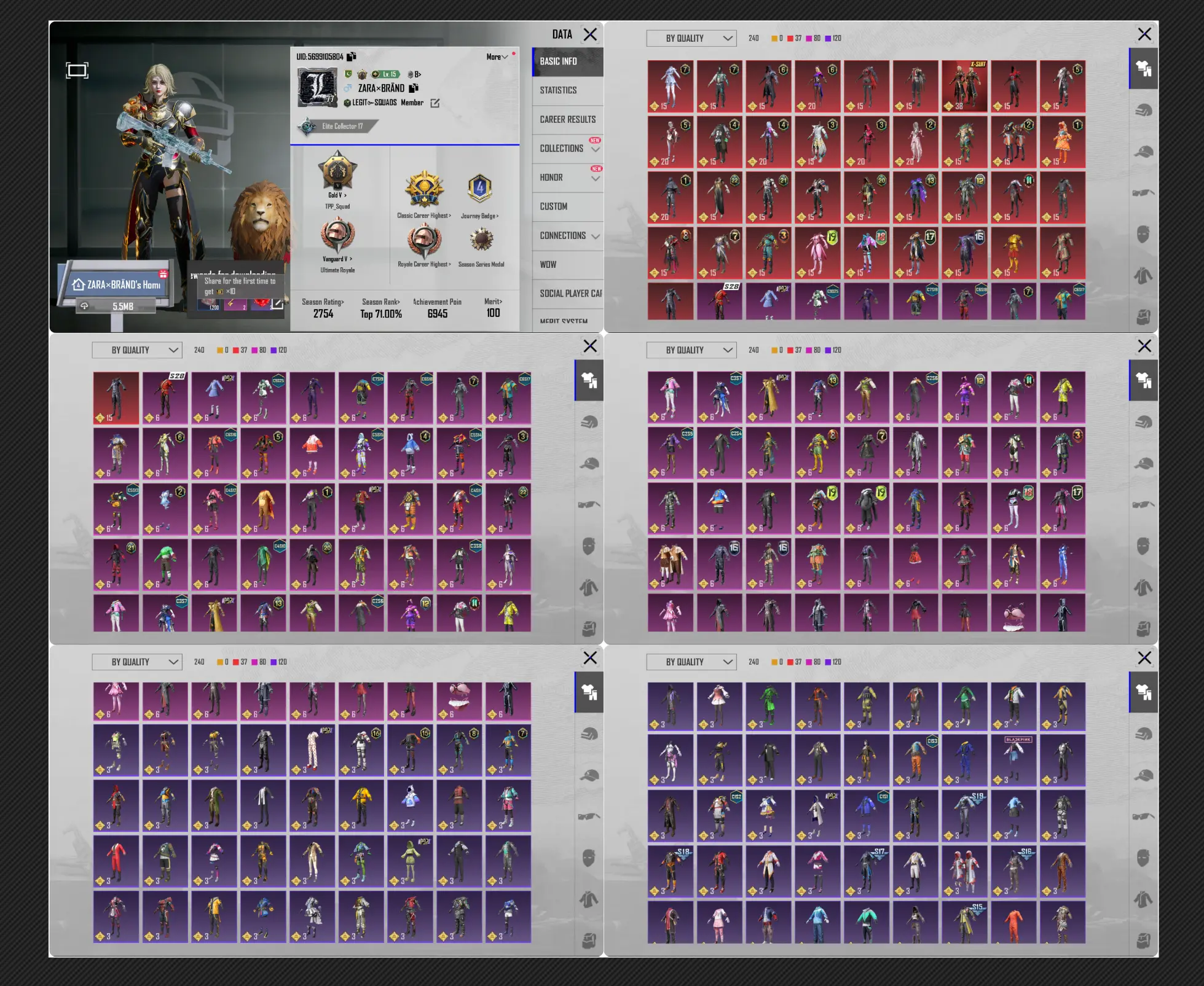Viewport: 1204px width, 986px height.
Task: Open the Classic Career Highest link
Action: [423, 216]
